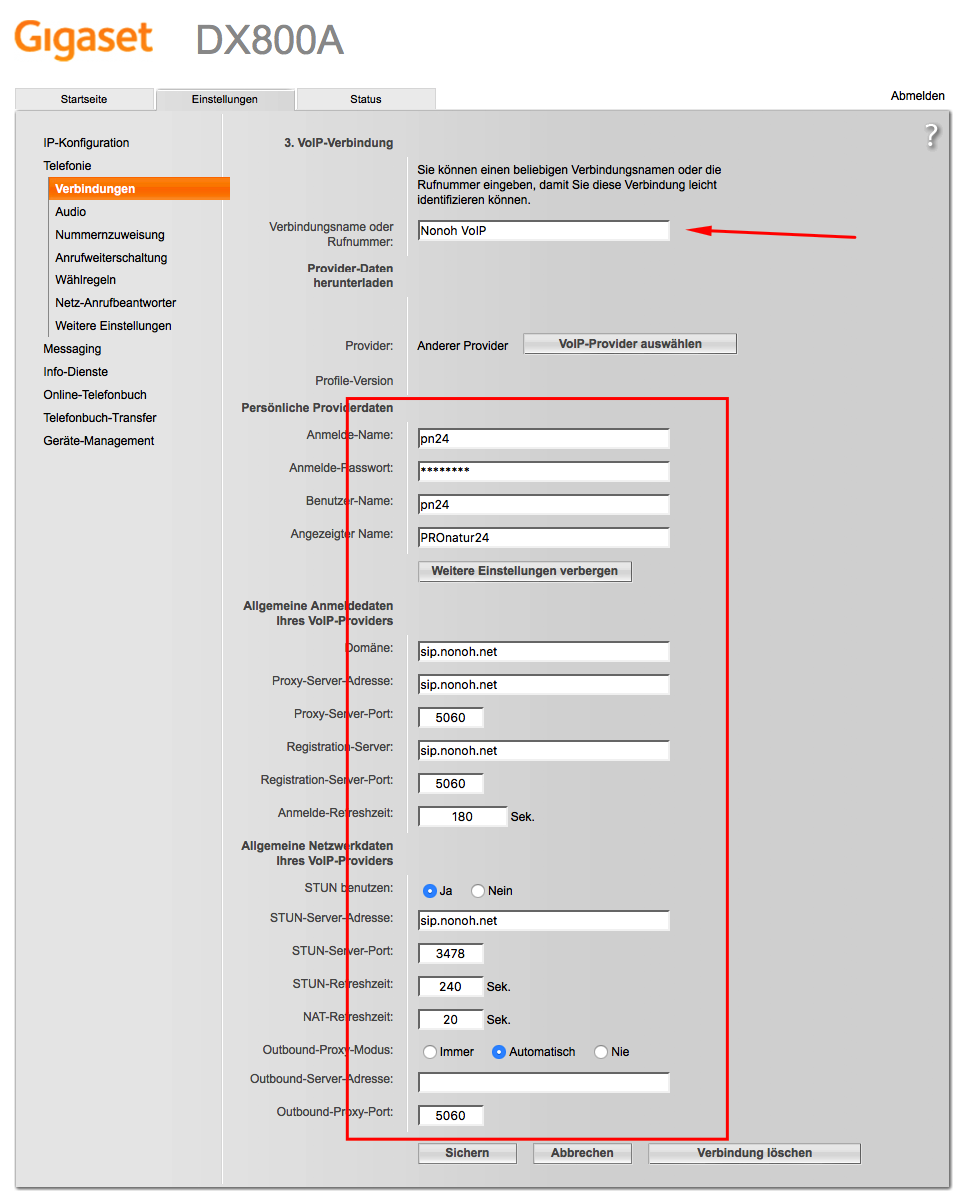Click the Sichern button

[x=467, y=1153]
